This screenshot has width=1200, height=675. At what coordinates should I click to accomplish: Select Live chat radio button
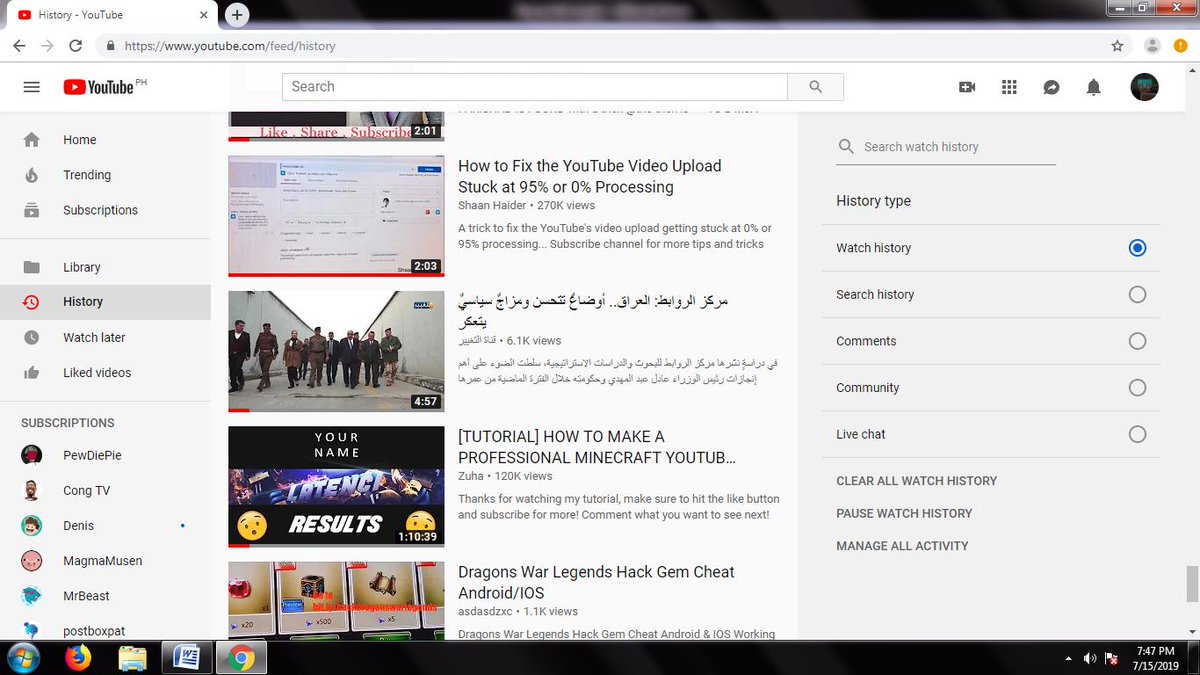pyautogui.click(x=1137, y=434)
